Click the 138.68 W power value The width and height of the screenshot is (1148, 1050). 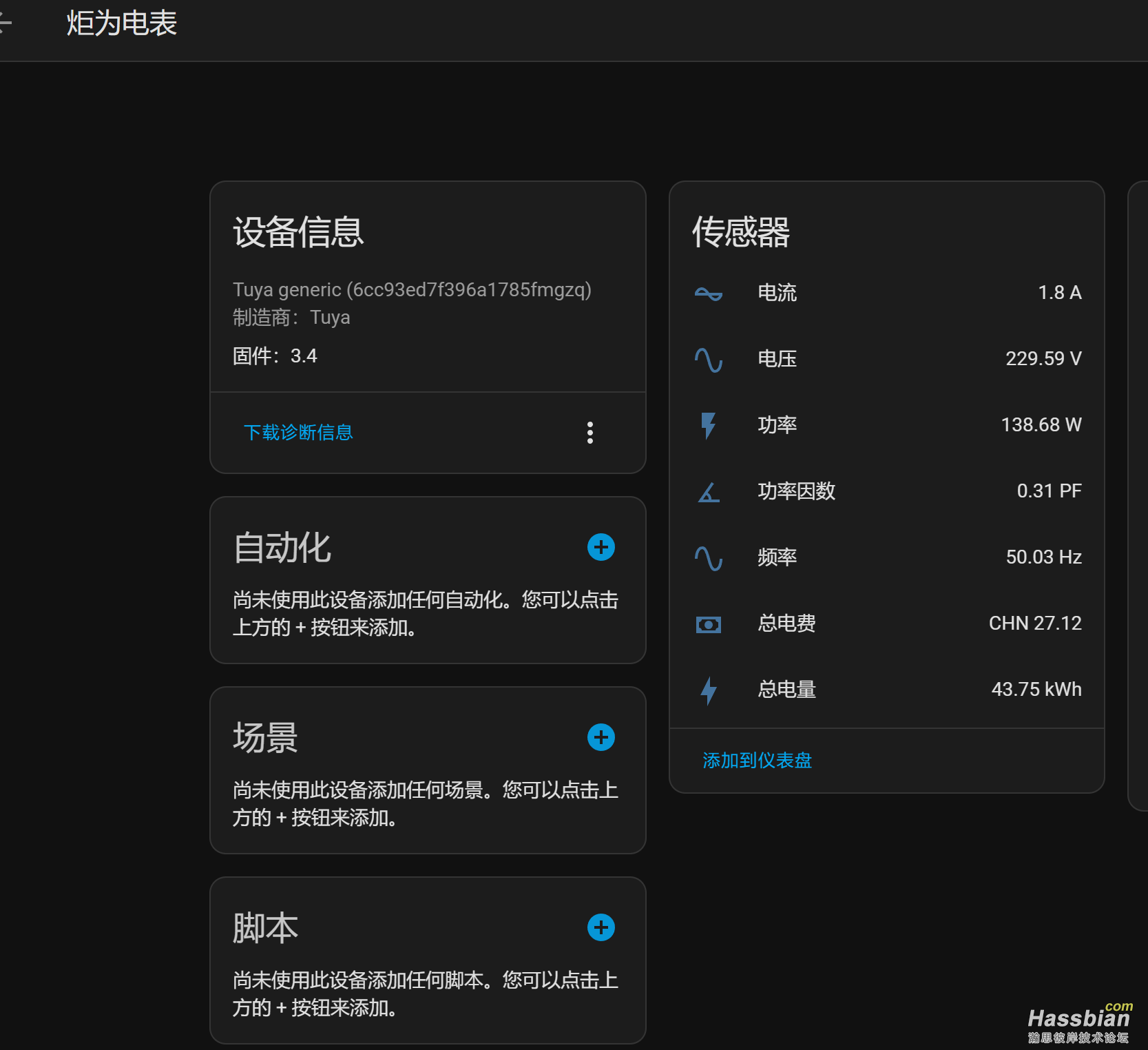click(1041, 425)
